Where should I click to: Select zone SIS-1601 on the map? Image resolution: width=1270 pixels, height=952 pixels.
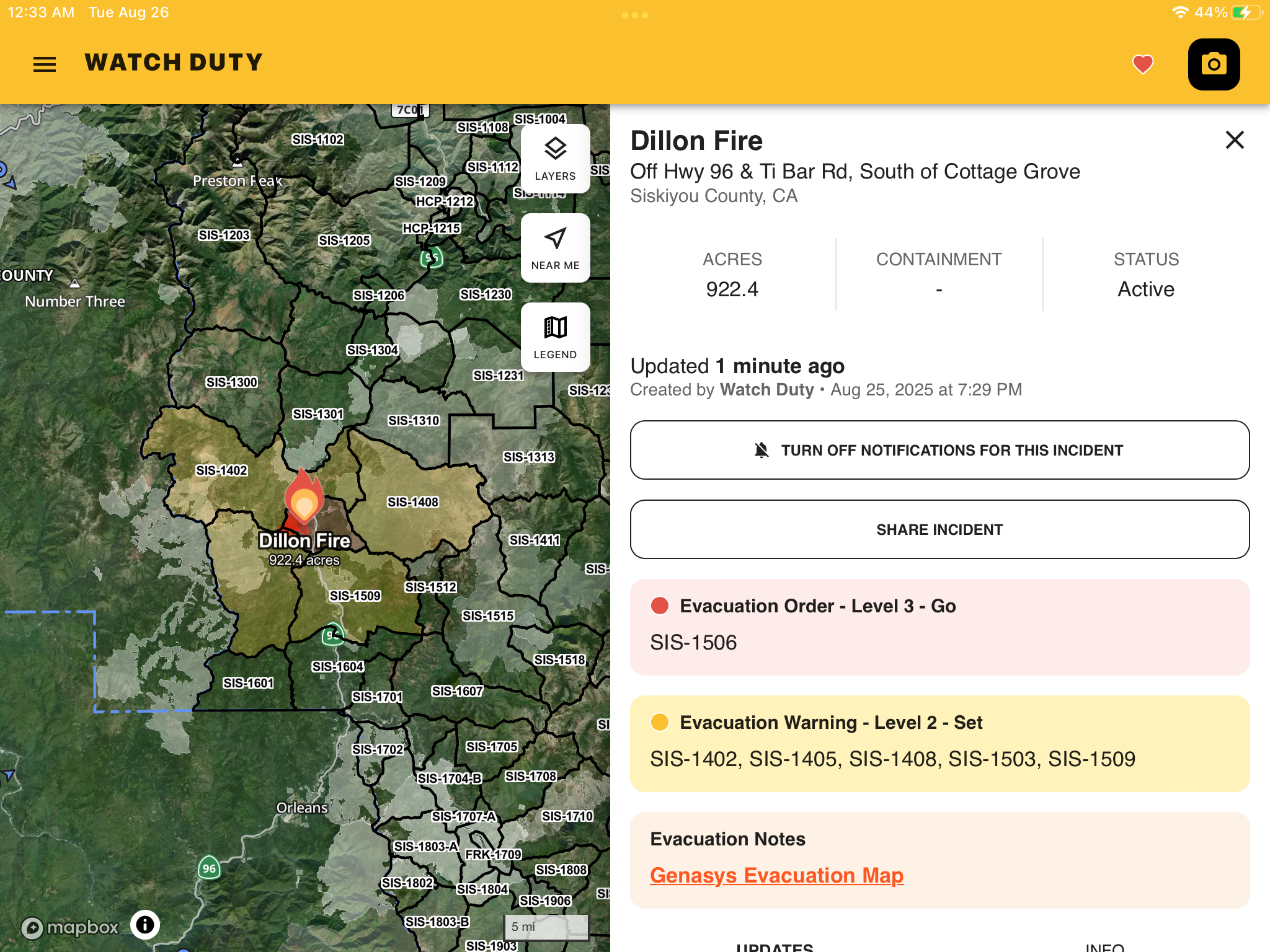249,683
